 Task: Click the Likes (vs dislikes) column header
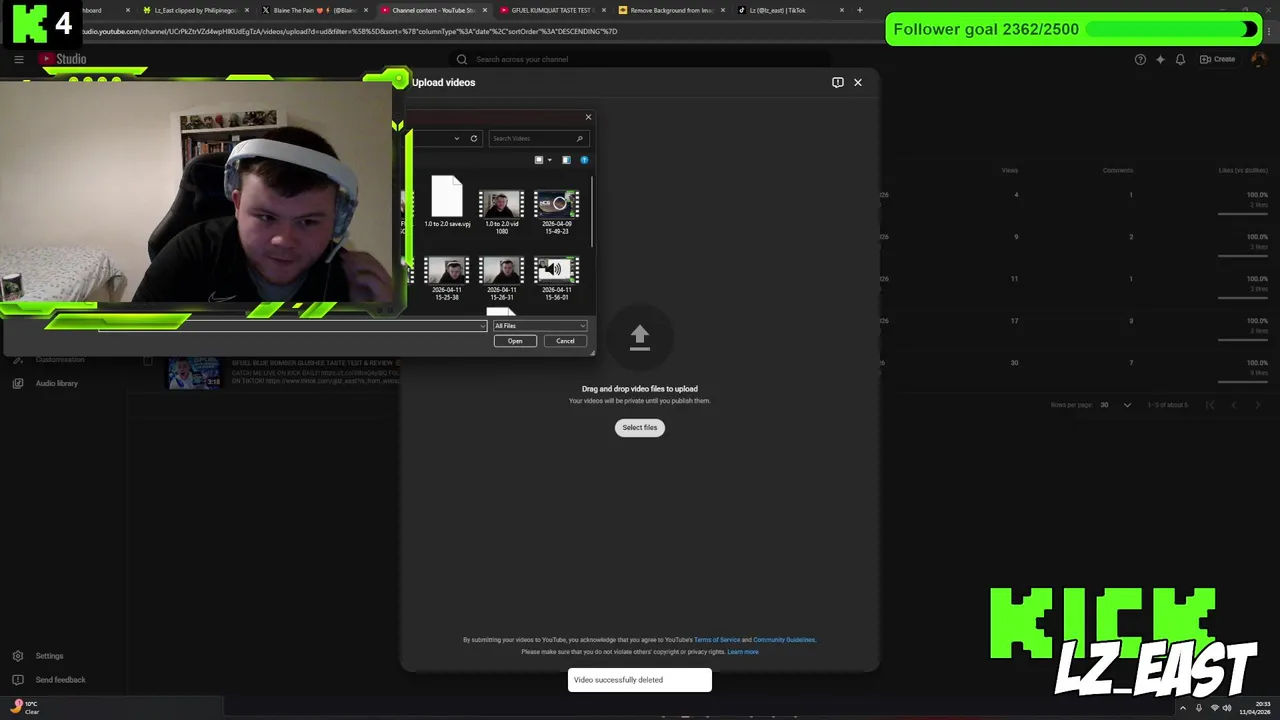click(x=1243, y=170)
